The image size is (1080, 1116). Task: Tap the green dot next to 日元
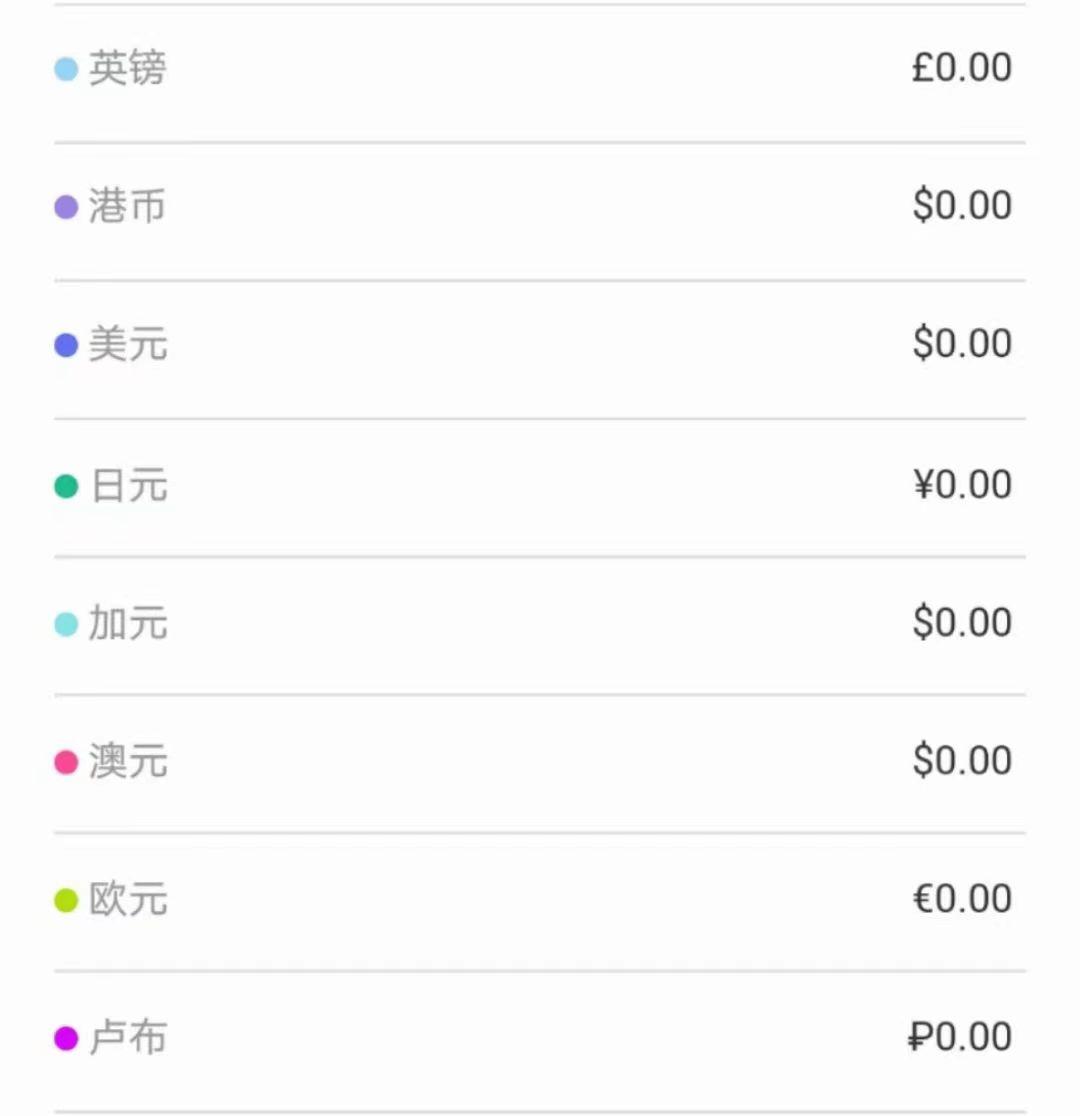pos(66,487)
